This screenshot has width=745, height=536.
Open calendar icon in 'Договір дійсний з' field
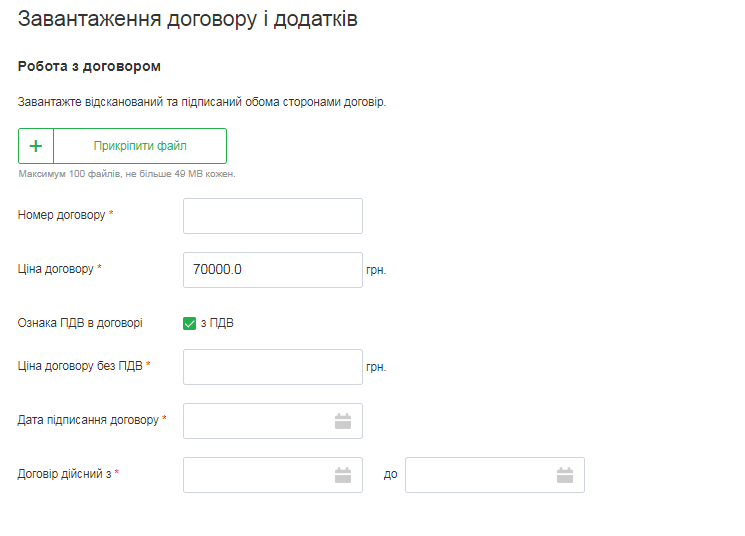(343, 475)
